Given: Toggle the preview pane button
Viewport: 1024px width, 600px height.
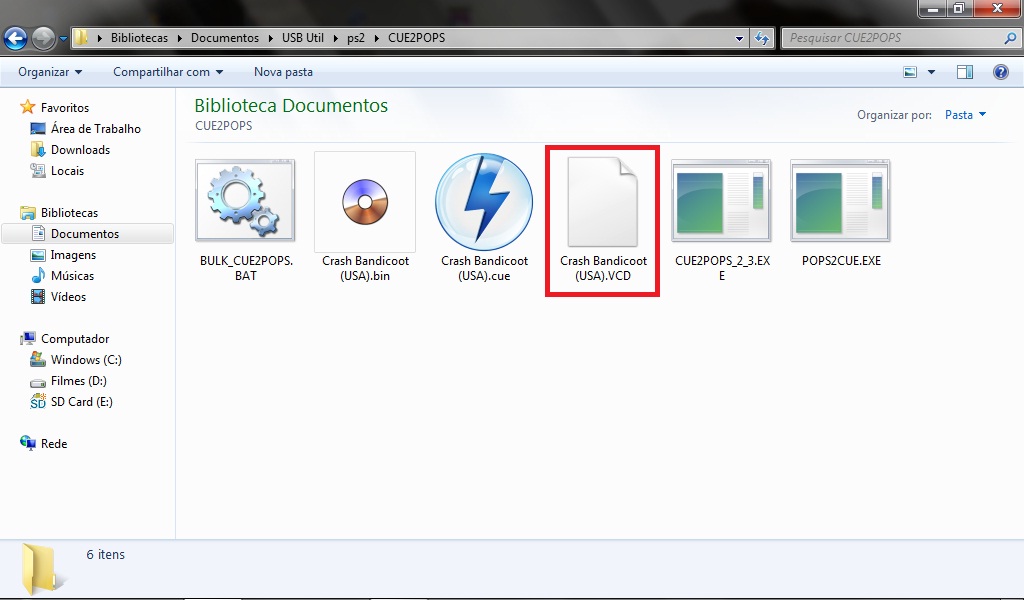Looking at the screenshot, I should click(x=965, y=72).
